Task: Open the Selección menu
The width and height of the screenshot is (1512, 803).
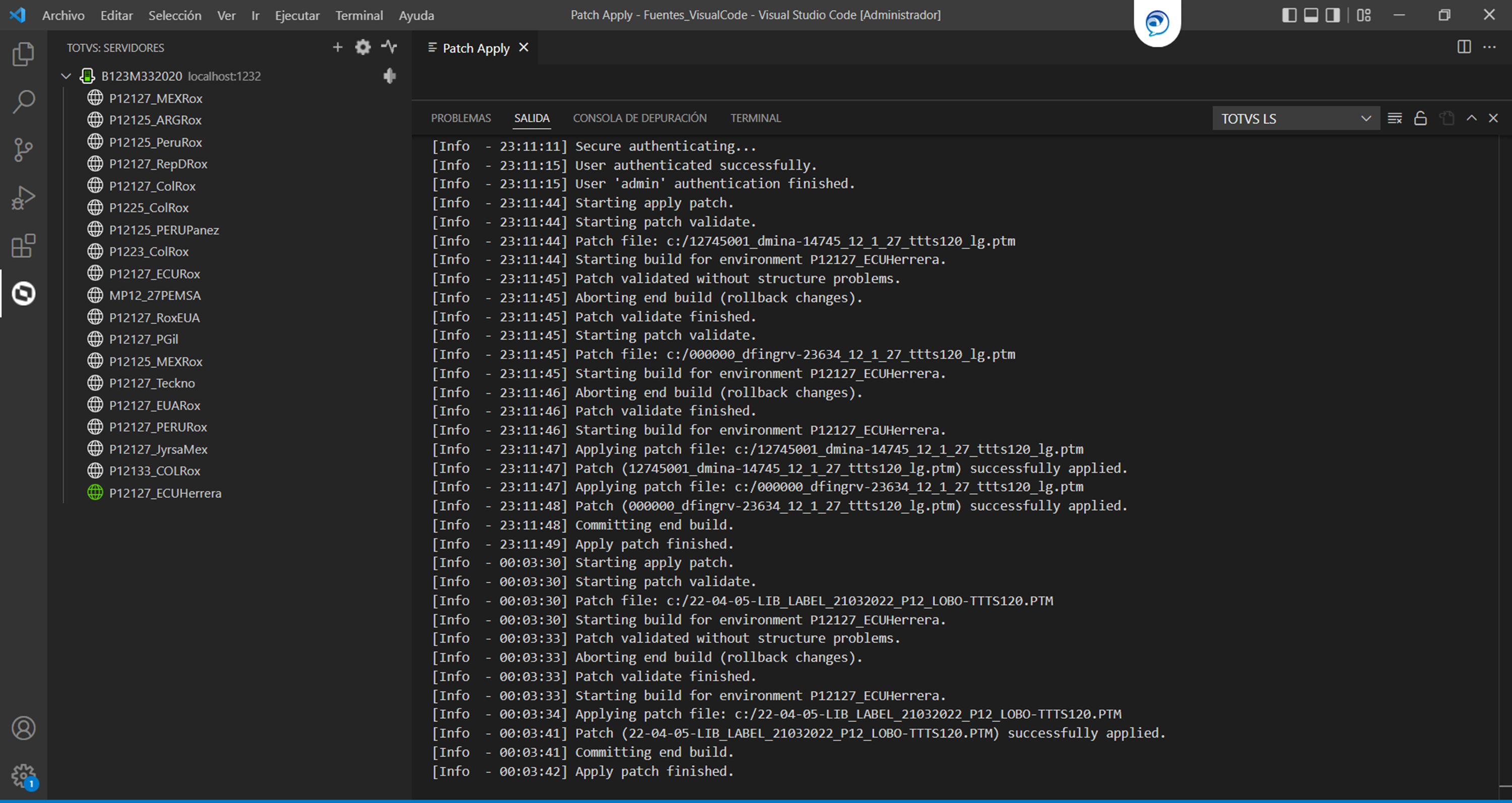Action: pos(175,15)
